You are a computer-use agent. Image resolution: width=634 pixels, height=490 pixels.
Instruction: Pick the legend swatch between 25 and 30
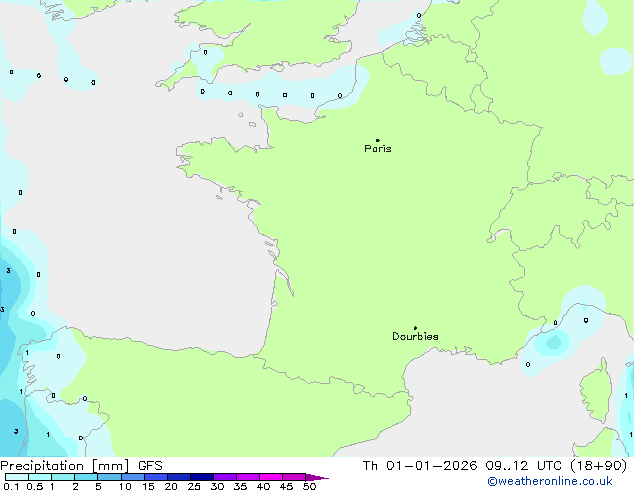pos(202,477)
